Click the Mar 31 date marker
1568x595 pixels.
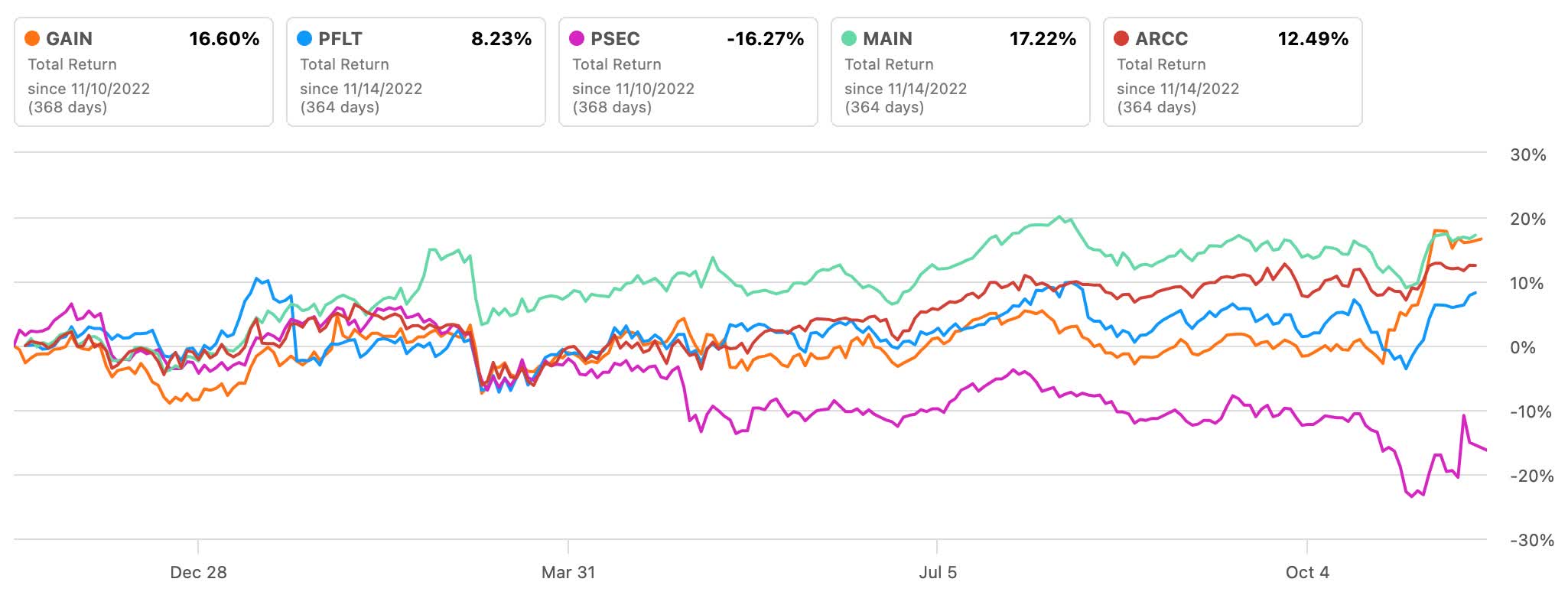(568, 572)
